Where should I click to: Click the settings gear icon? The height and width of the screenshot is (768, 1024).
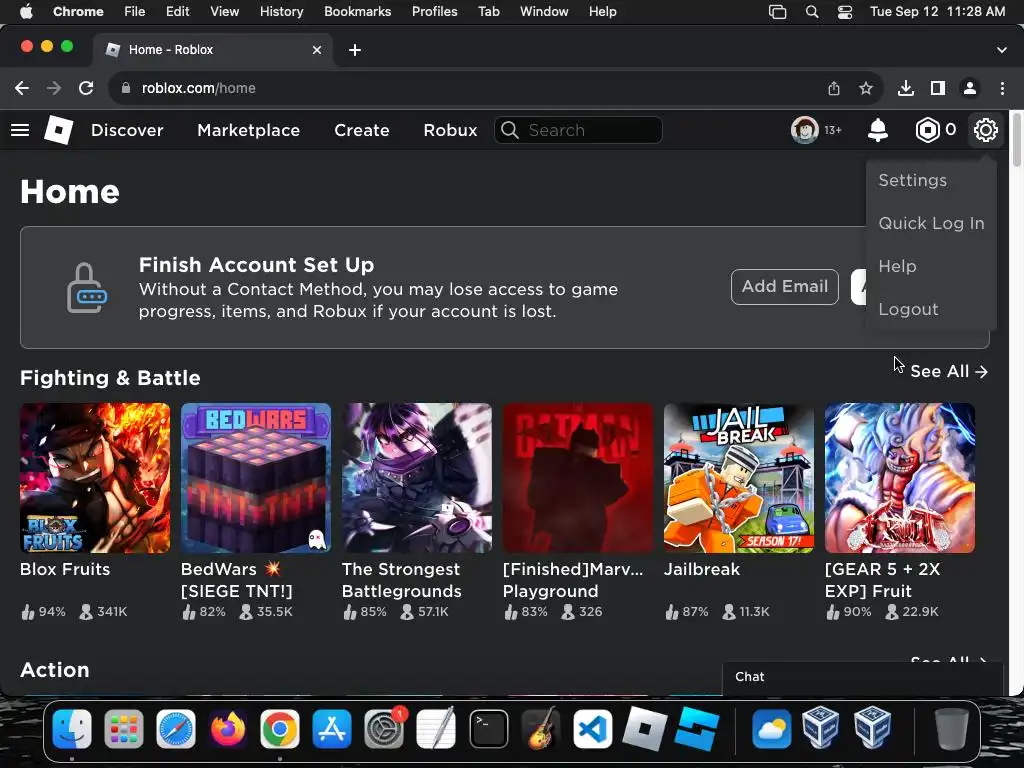point(985,130)
